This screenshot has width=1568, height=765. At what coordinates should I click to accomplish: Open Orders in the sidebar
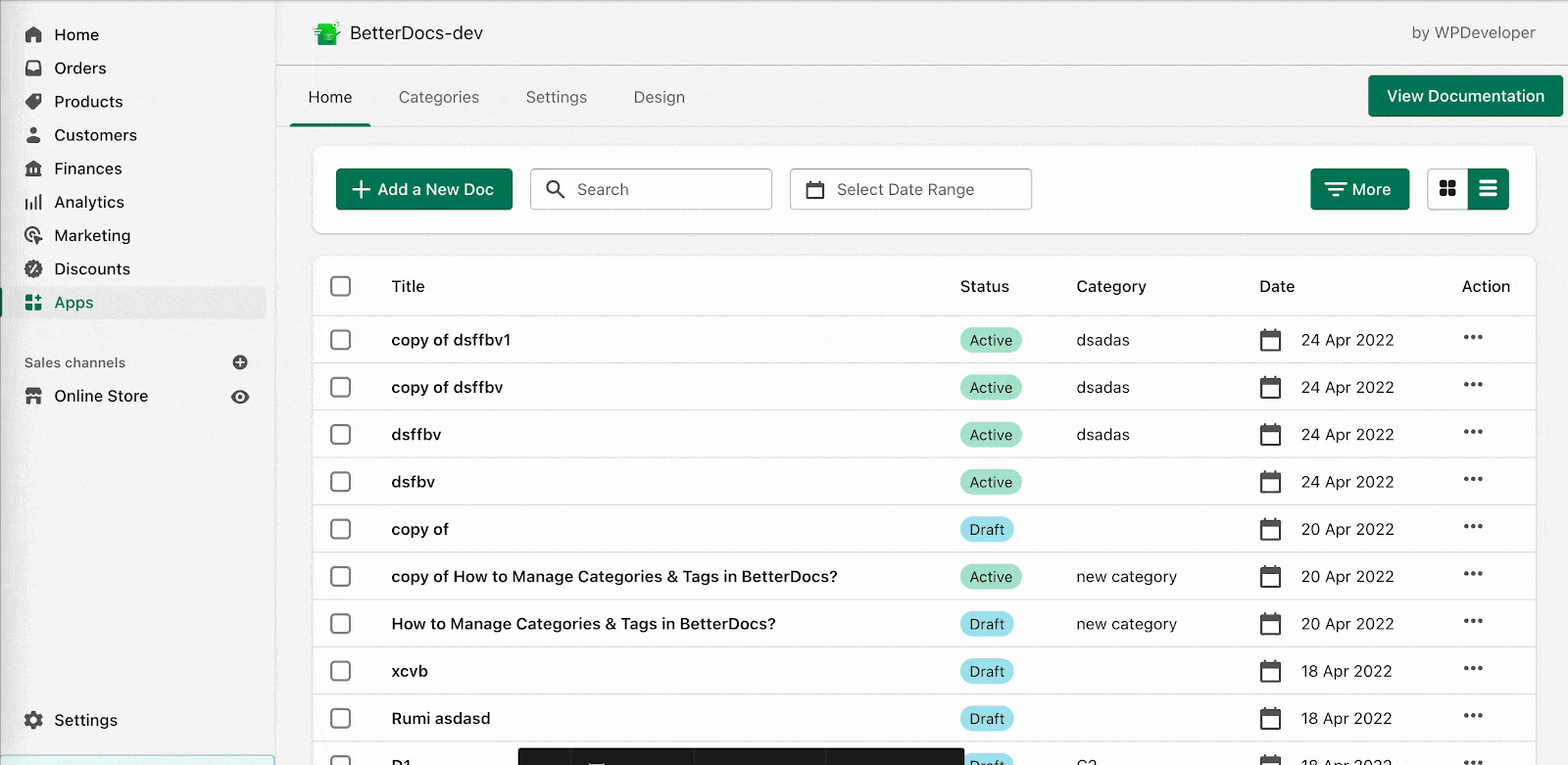80,68
